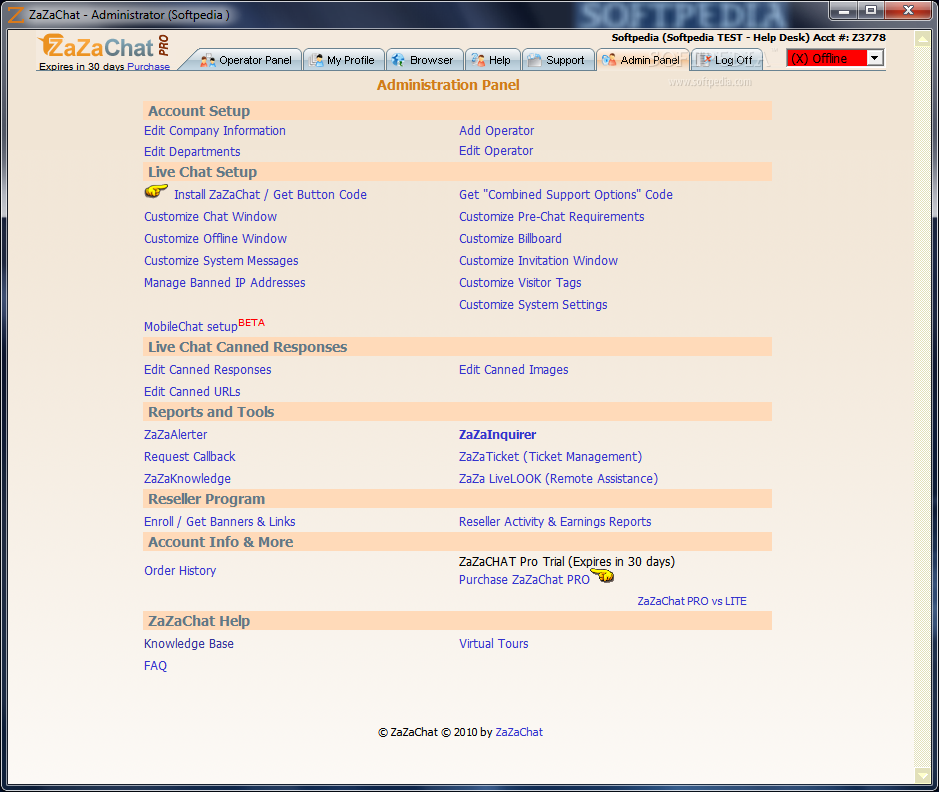Click the pointing hand beside Install ZaZaChat
The height and width of the screenshot is (792, 939).
[x=156, y=192]
